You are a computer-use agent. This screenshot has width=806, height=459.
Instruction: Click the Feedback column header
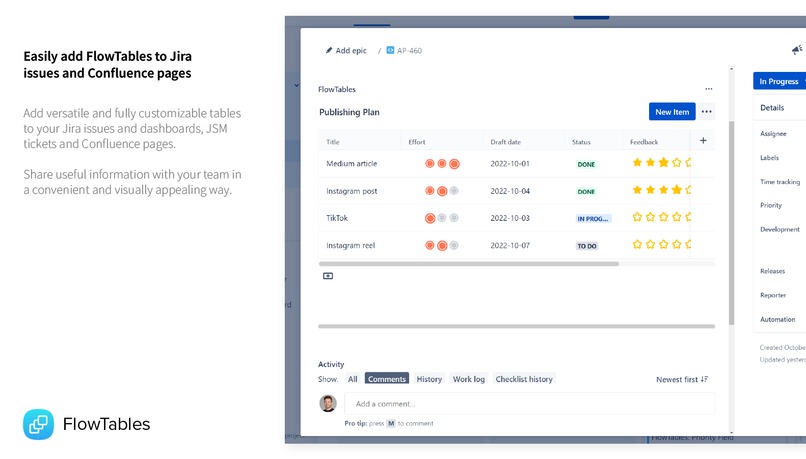(x=644, y=142)
